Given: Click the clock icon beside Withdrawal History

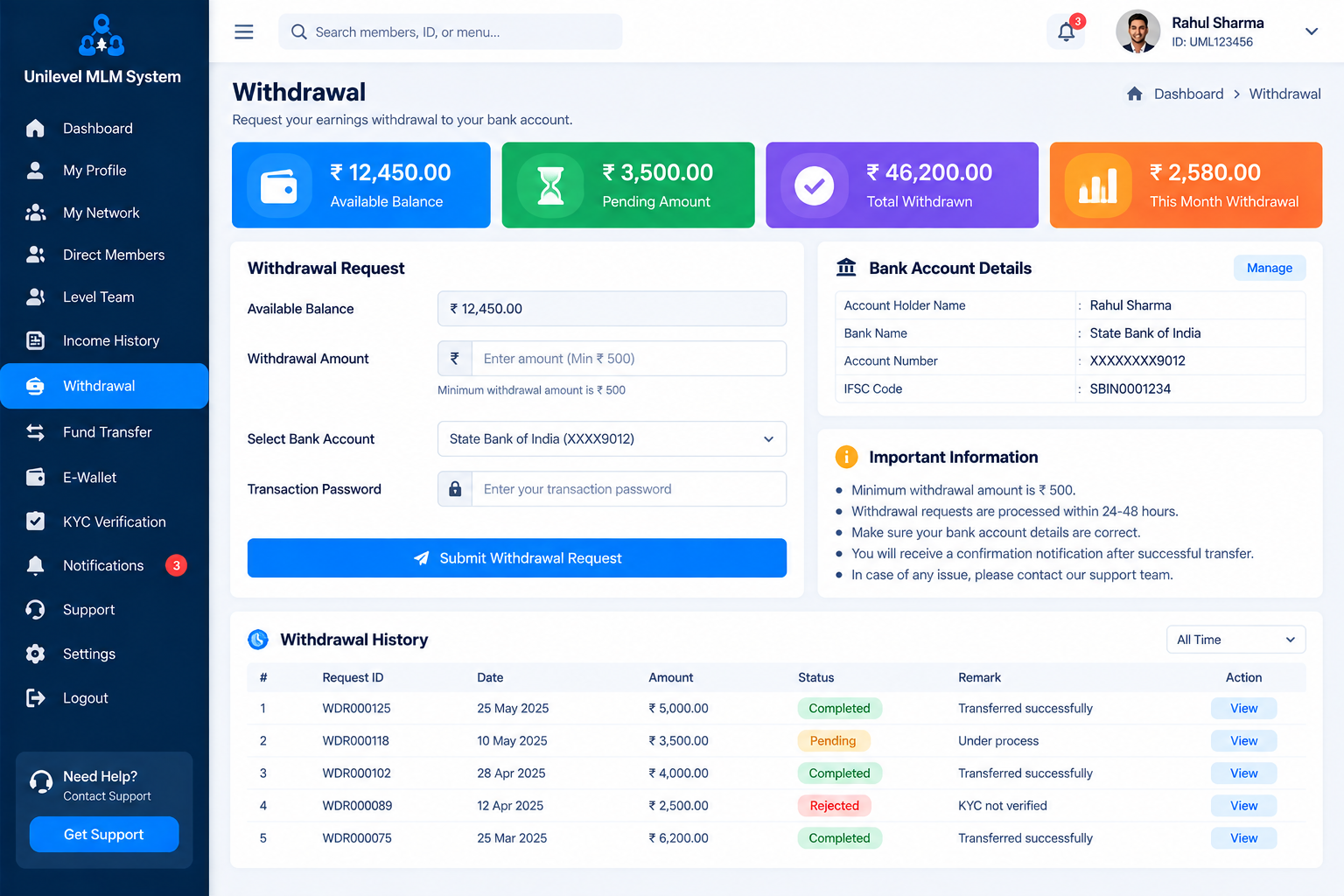Looking at the screenshot, I should coord(258,640).
